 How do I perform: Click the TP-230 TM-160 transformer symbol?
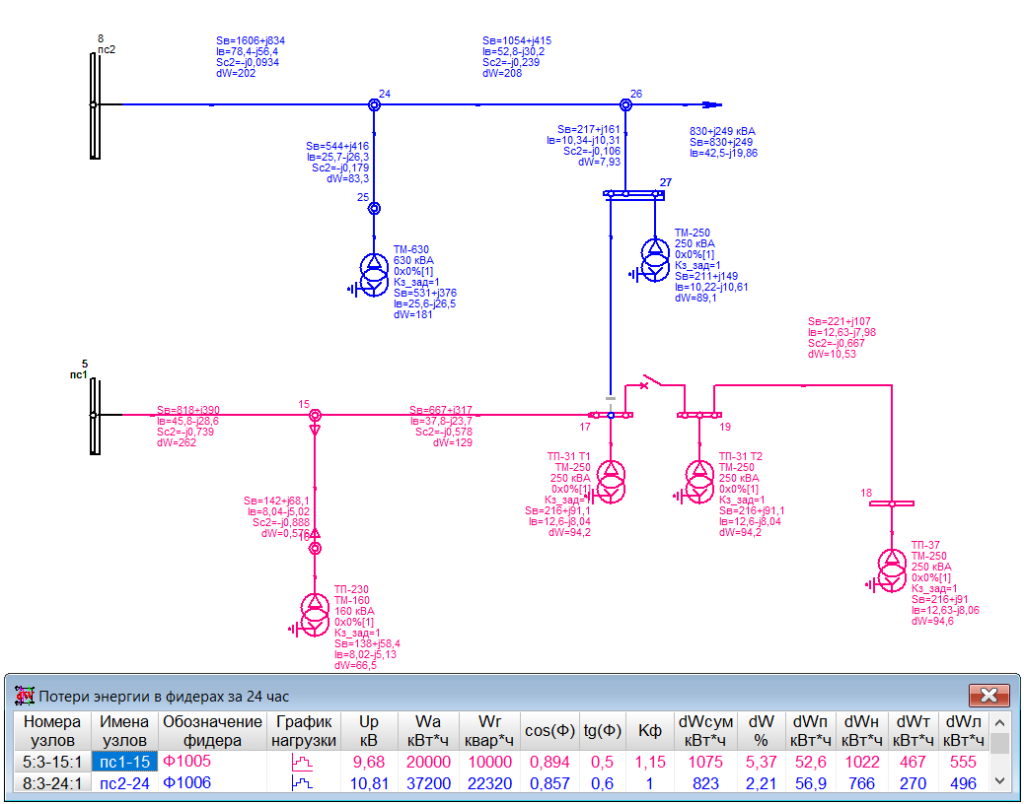coord(315,613)
